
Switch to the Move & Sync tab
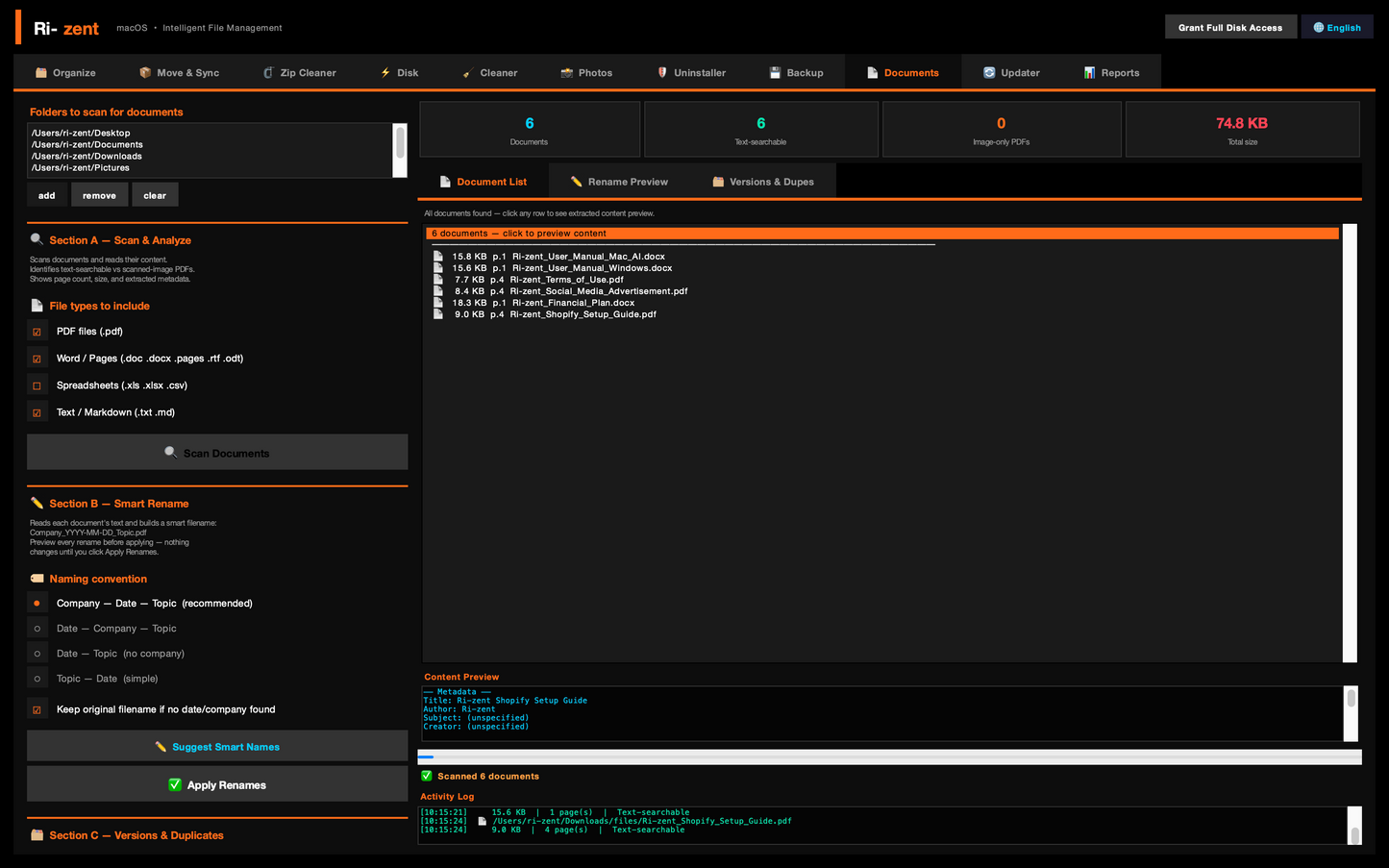tap(179, 72)
